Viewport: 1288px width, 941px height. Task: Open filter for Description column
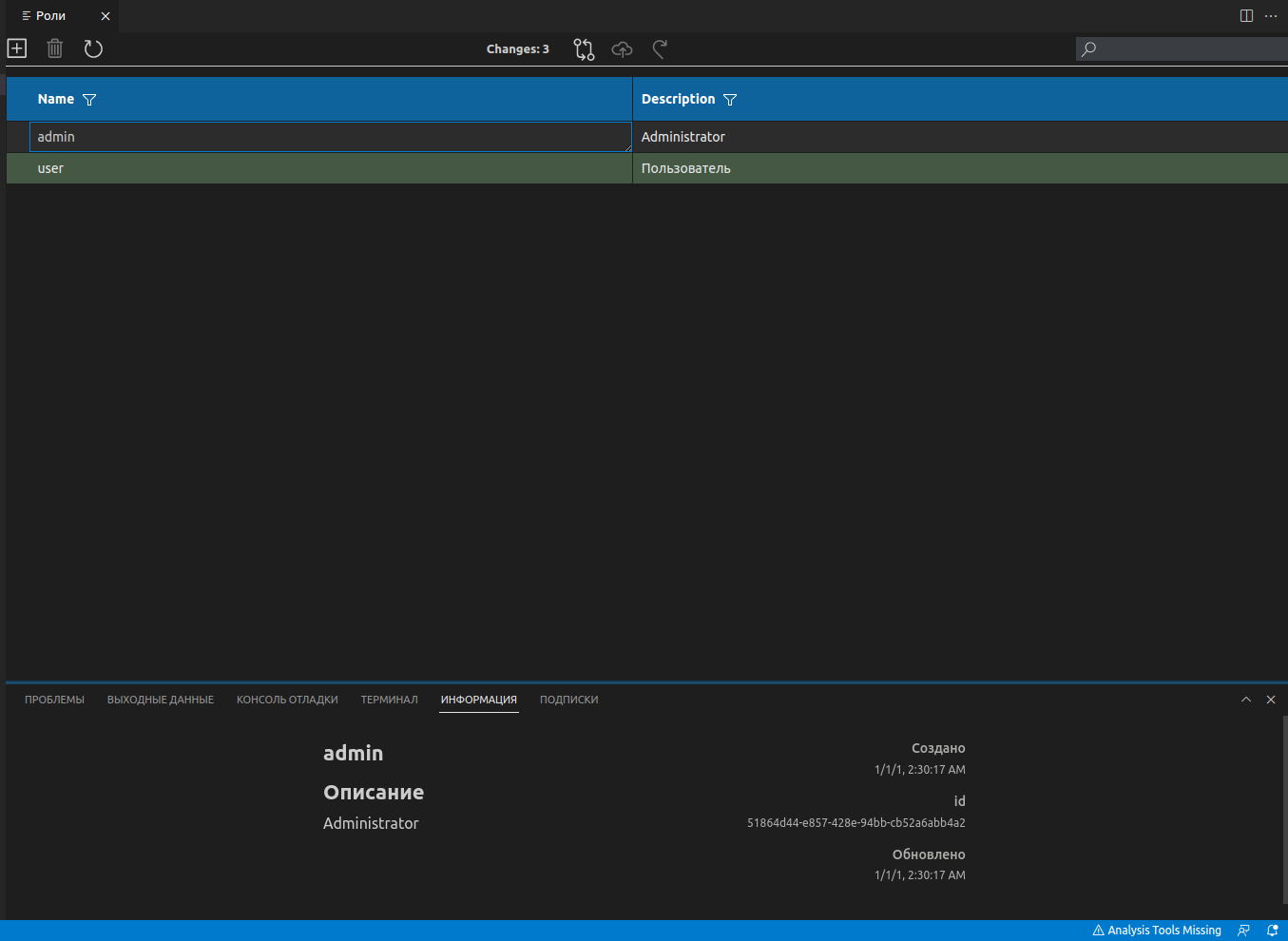[x=730, y=100]
